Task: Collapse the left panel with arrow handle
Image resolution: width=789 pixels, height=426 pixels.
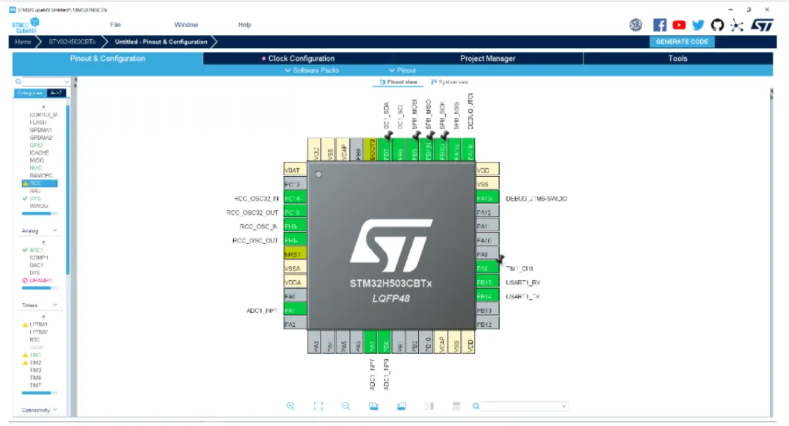Action: coord(75,83)
